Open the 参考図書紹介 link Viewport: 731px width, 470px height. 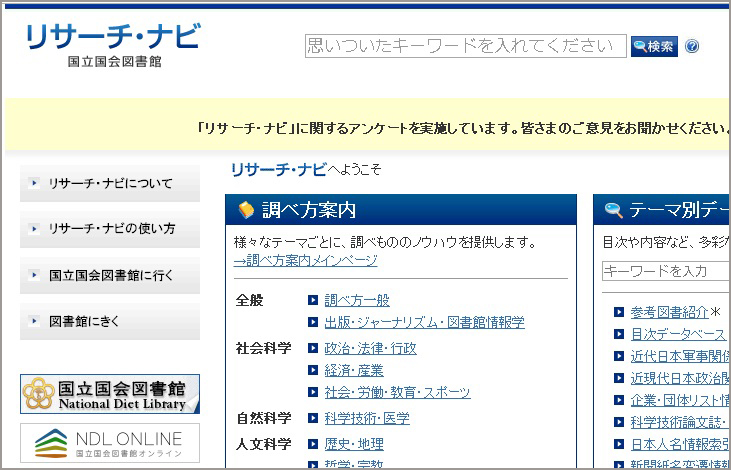click(x=669, y=312)
